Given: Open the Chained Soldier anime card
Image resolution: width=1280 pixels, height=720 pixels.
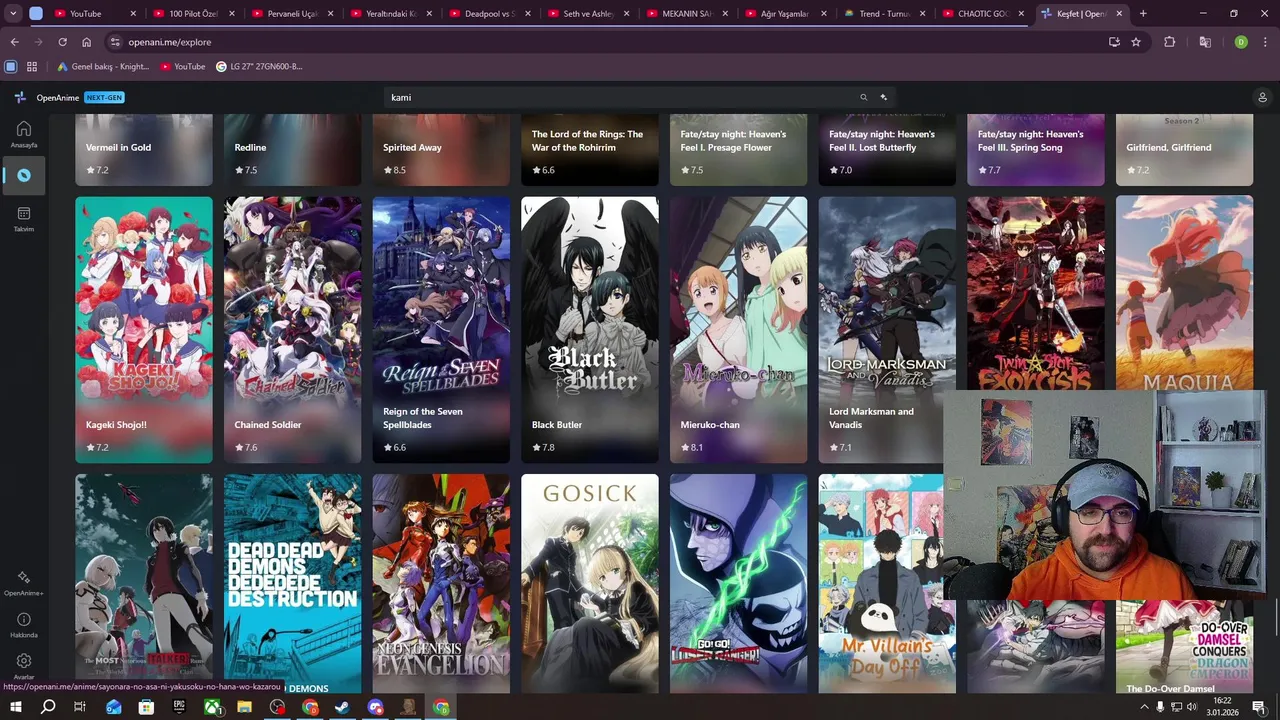Looking at the screenshot, I should pos(292,329).
